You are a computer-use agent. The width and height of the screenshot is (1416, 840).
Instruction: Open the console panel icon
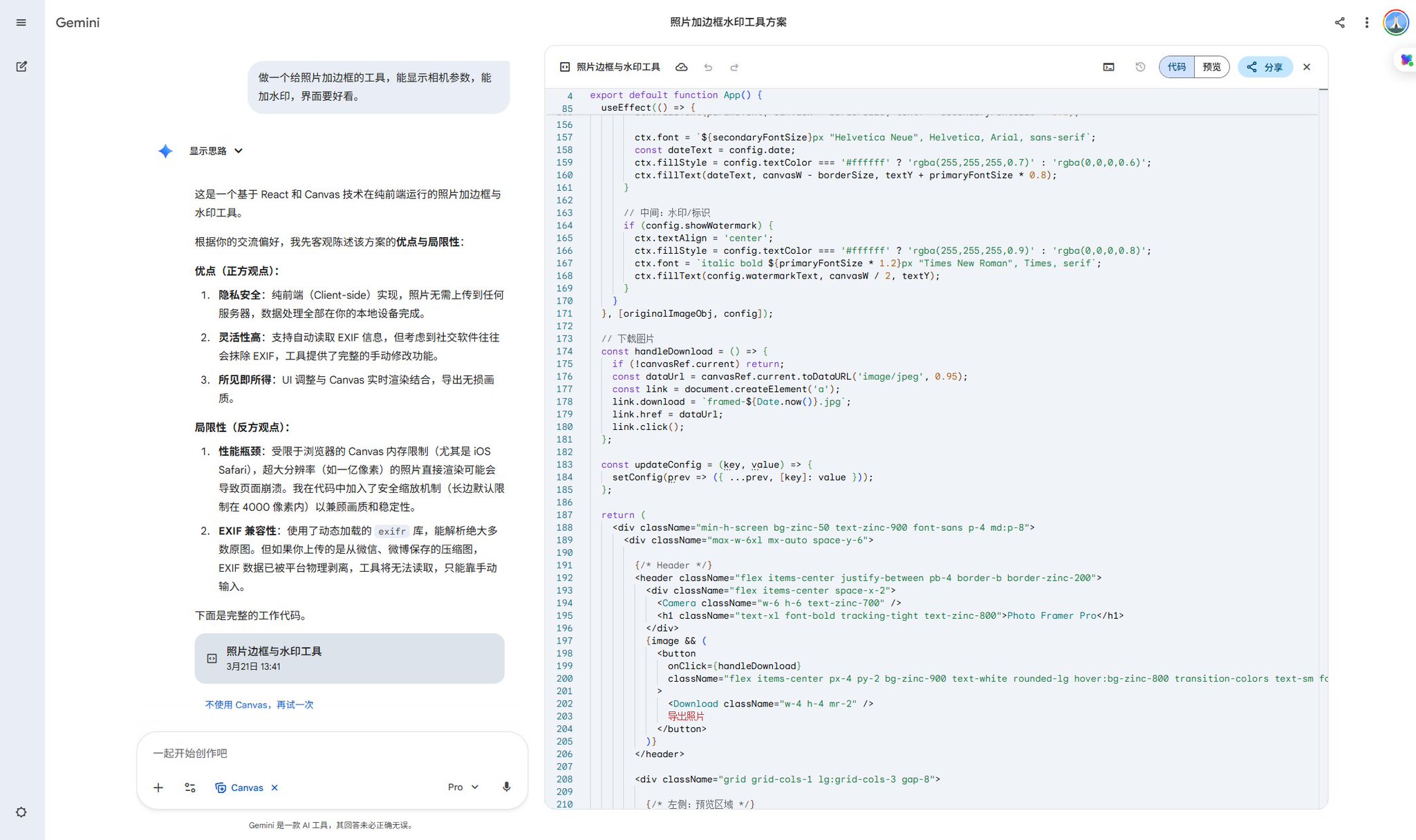(1108, 67)
